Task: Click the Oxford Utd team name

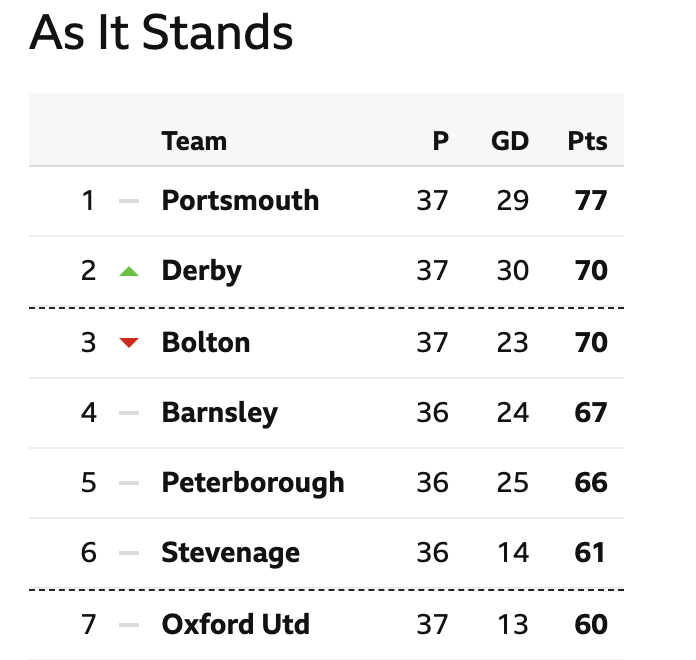Action: coord(236,624)
